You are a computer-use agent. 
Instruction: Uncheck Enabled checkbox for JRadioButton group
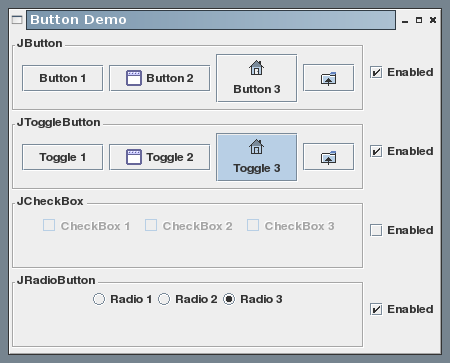pyautogui.click(x=376, y=309)
